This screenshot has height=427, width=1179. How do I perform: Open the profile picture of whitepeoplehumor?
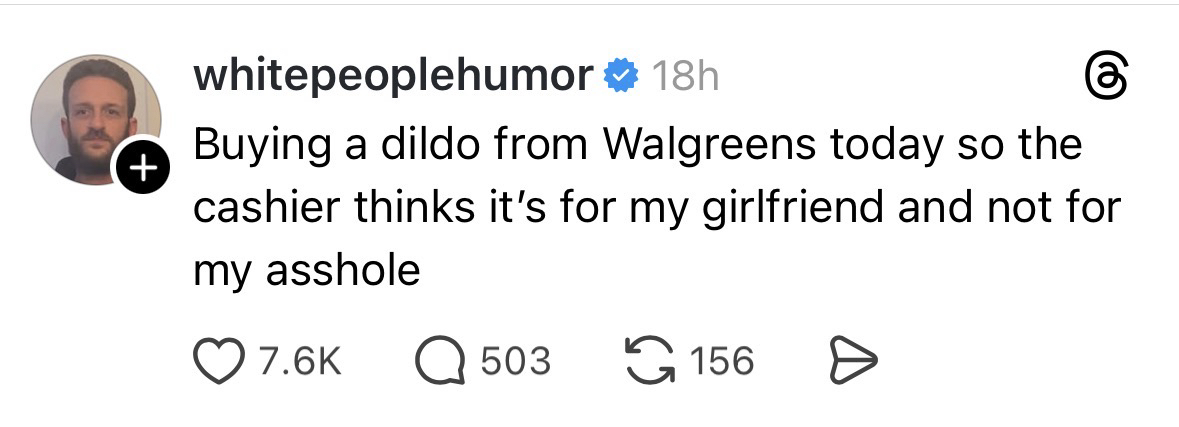click(x=95, y=119)
